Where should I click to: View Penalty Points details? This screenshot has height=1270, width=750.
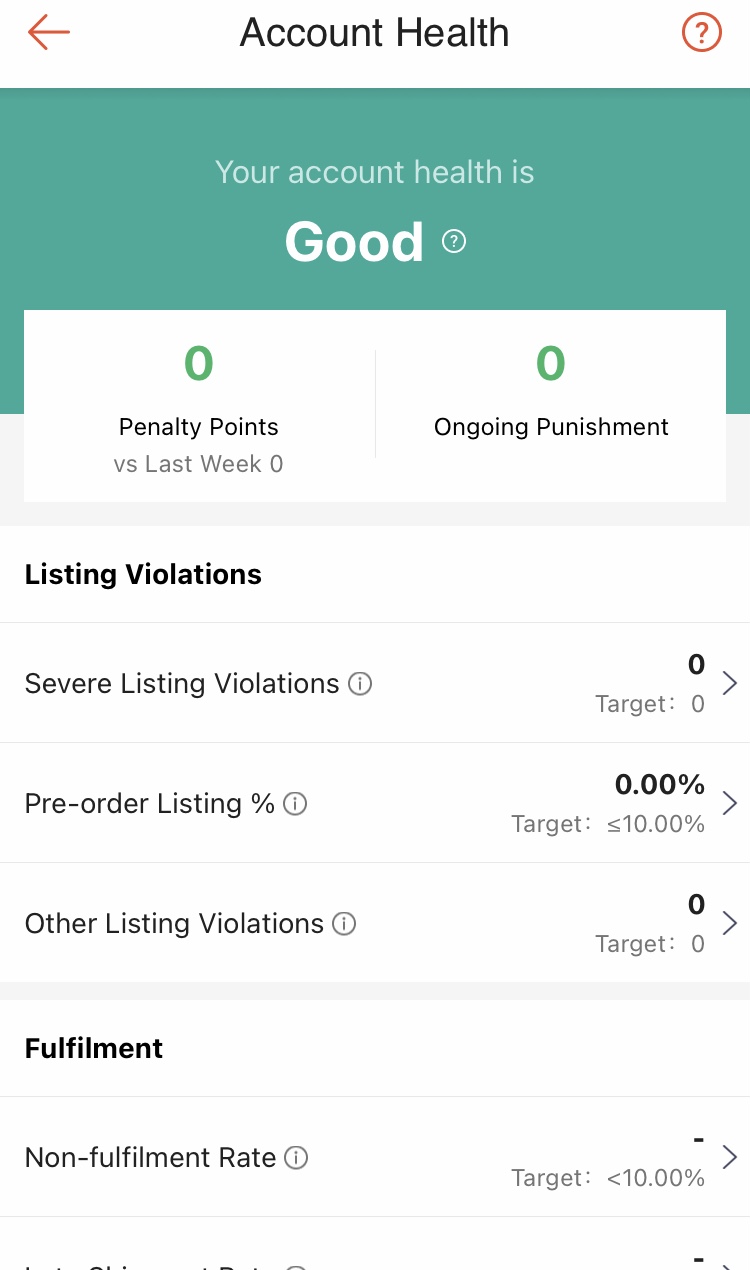coord(199,405)
